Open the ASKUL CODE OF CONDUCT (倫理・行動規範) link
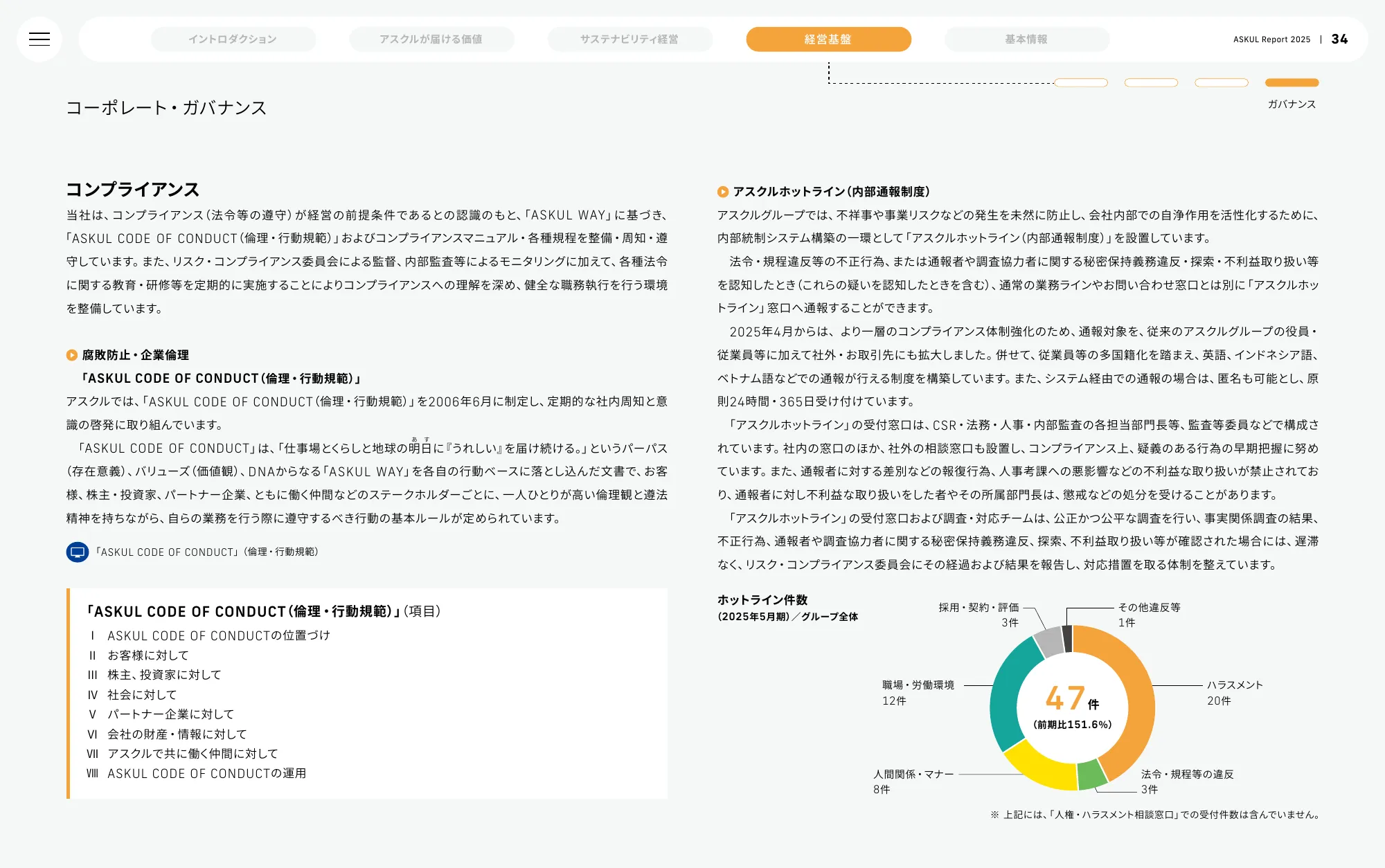 (208, 552)
